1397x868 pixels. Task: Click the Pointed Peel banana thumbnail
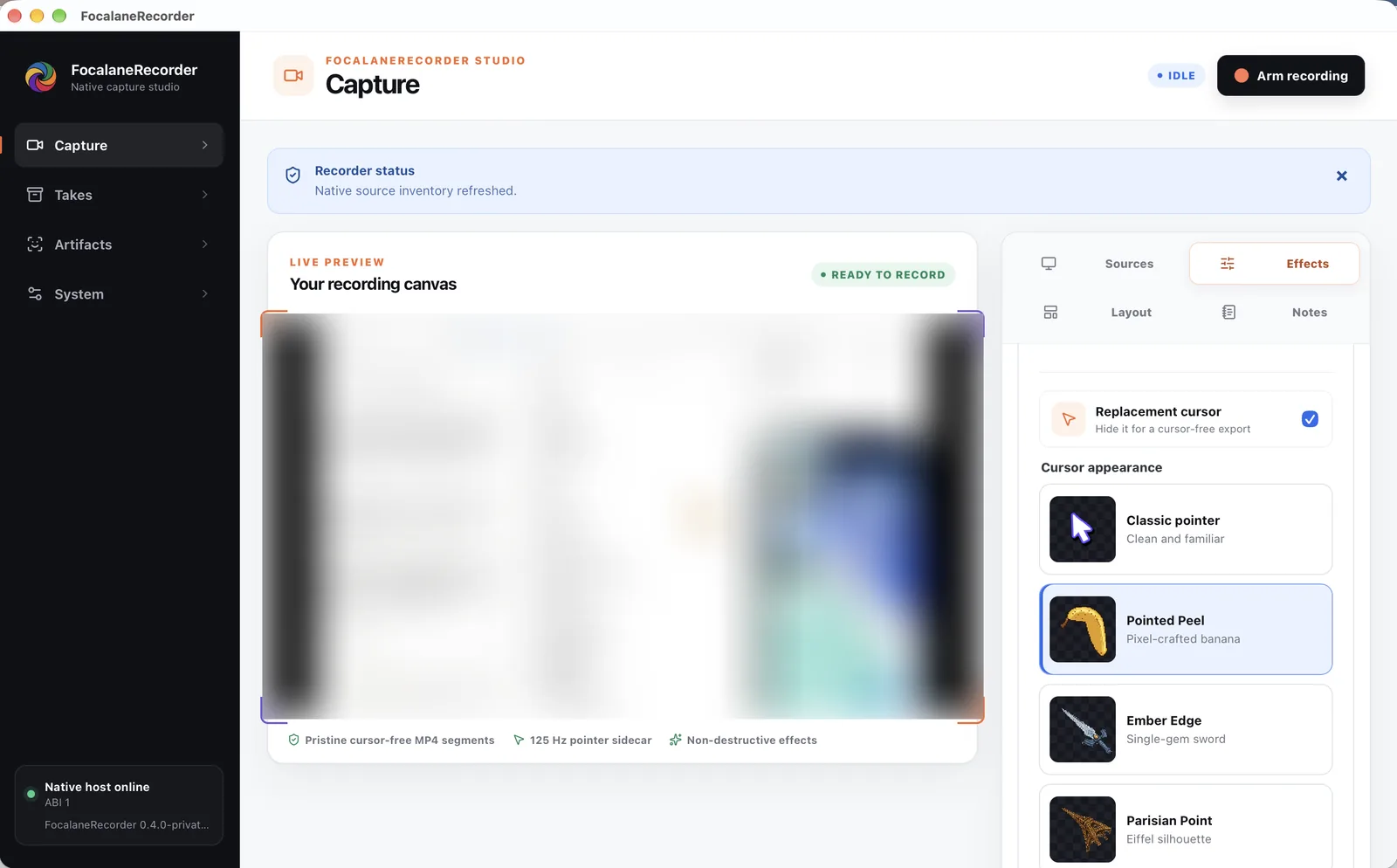(x=1083, y=630)
